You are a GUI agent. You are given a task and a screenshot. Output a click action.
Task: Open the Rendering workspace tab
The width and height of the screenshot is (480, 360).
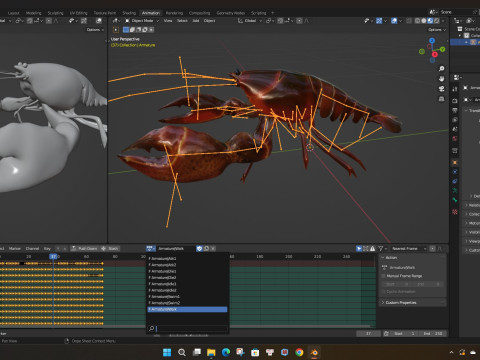(x=174, y=13)
